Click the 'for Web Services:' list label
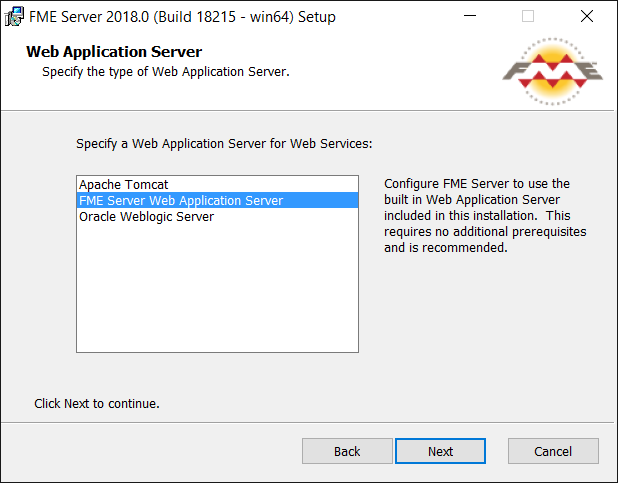The height and width of the screenshot is (483, 618). pyautogui.click(x=321, y=144)
